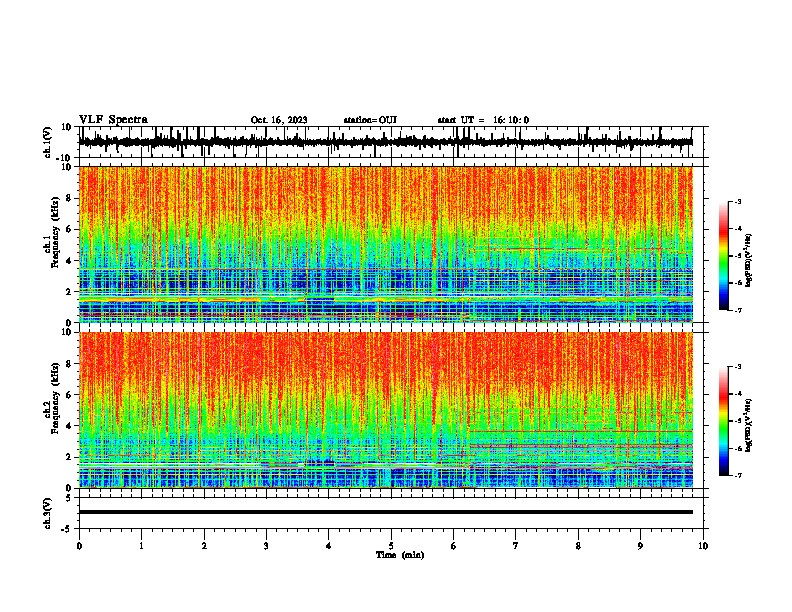Screen dimensions: 792x612
Task: Click the time axis tick label "0"
Action: [79, 546]
